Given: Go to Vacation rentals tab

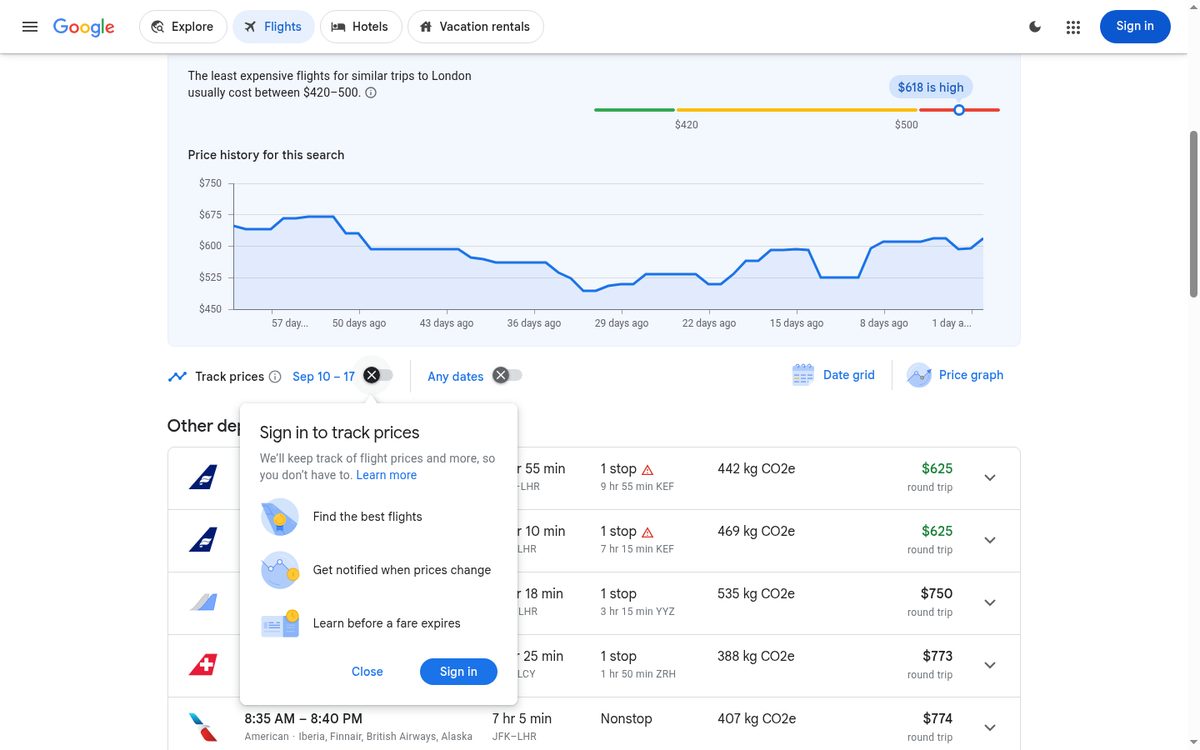Looking at the screenshot, I should pyautogui.click(x=475, y=27).
